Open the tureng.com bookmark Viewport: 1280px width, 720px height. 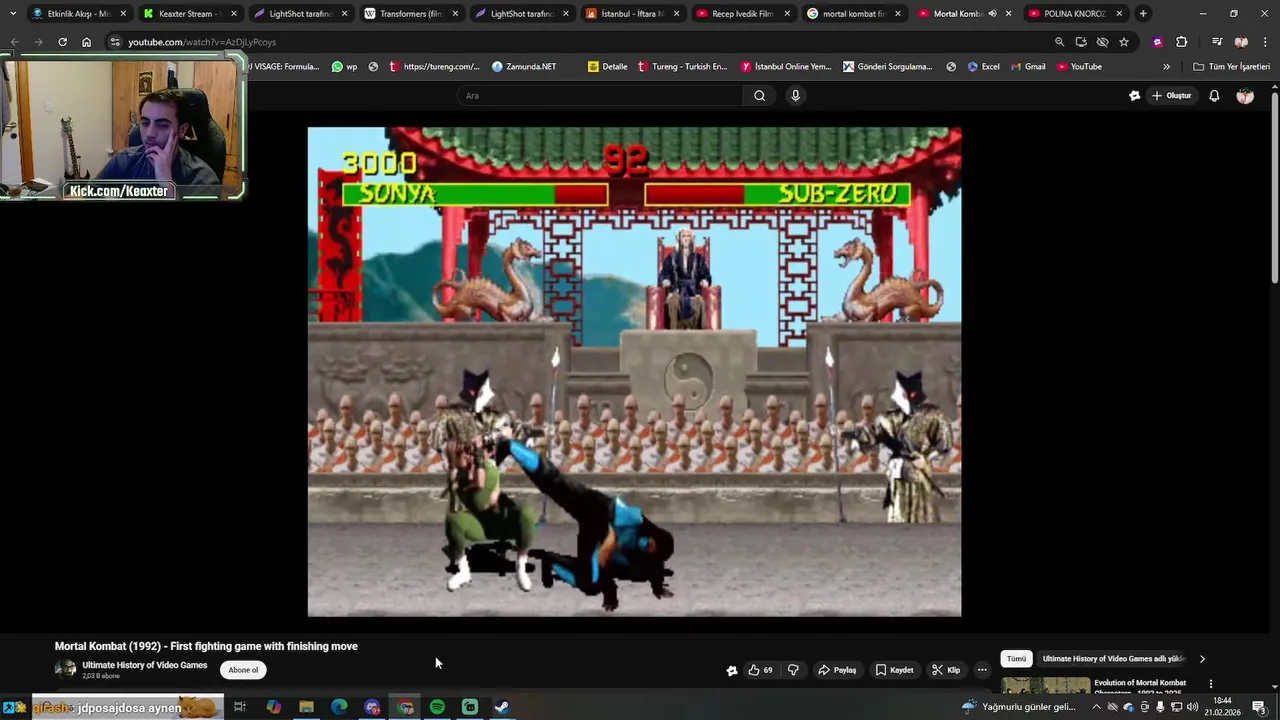[434, 67]
